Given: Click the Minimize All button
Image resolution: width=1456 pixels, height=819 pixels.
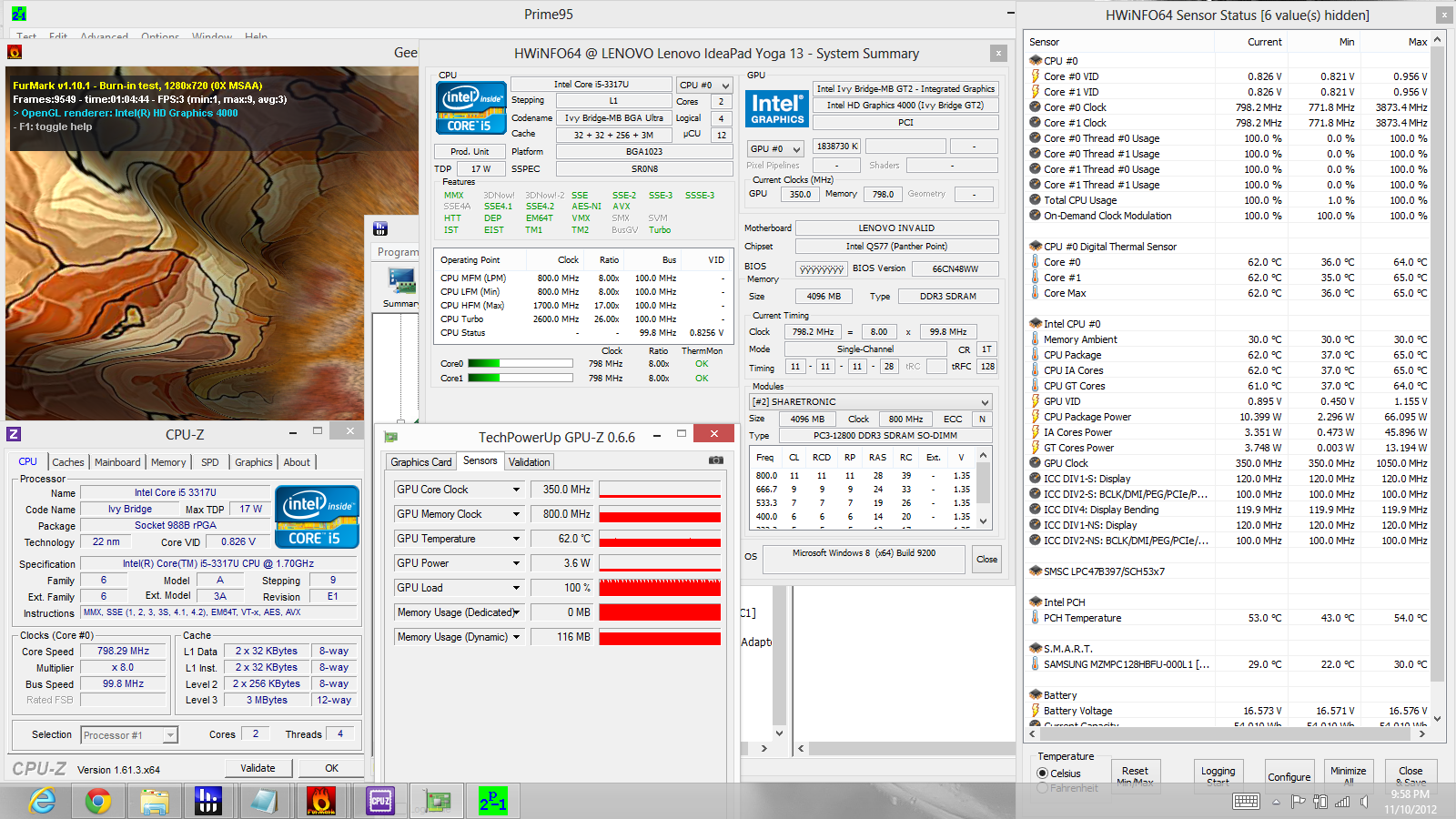Looking at the screenshot, I should point(1349,773).
